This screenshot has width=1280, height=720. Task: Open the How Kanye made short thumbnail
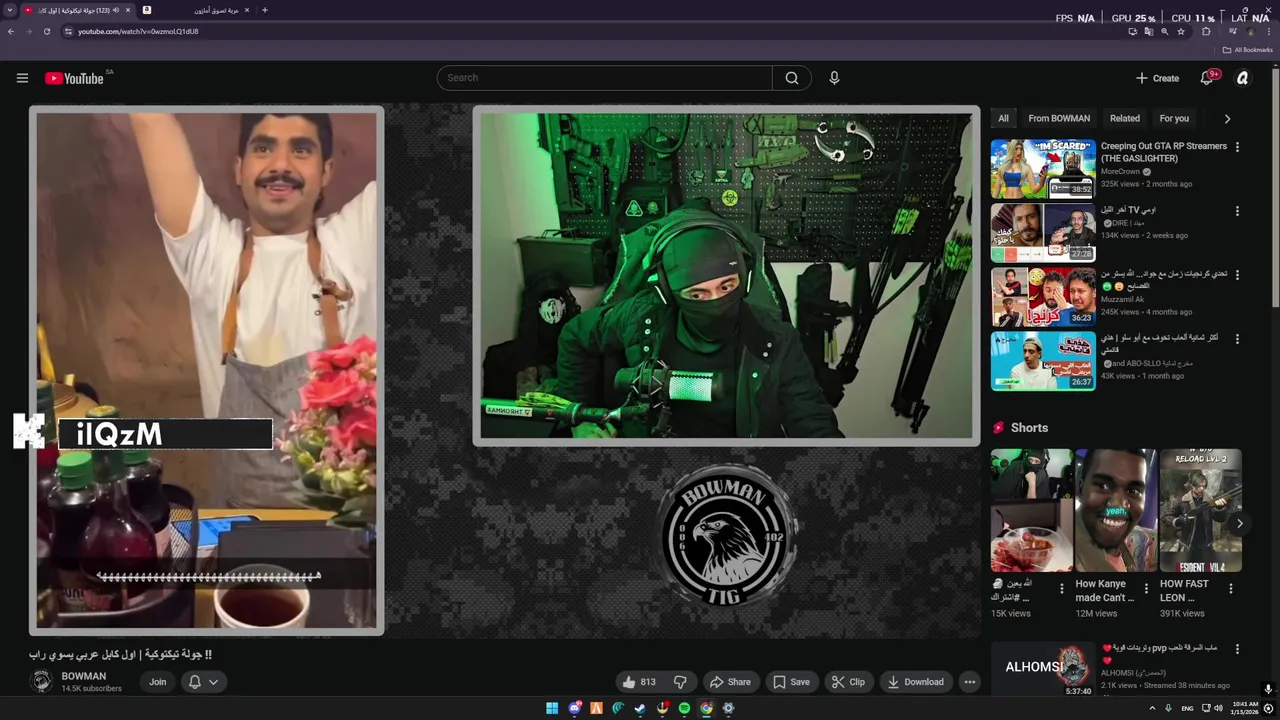(x=1116, y=510)
